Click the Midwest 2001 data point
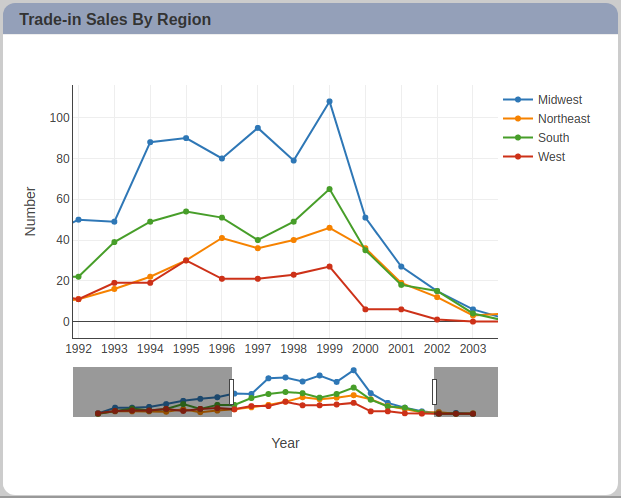 401,267
